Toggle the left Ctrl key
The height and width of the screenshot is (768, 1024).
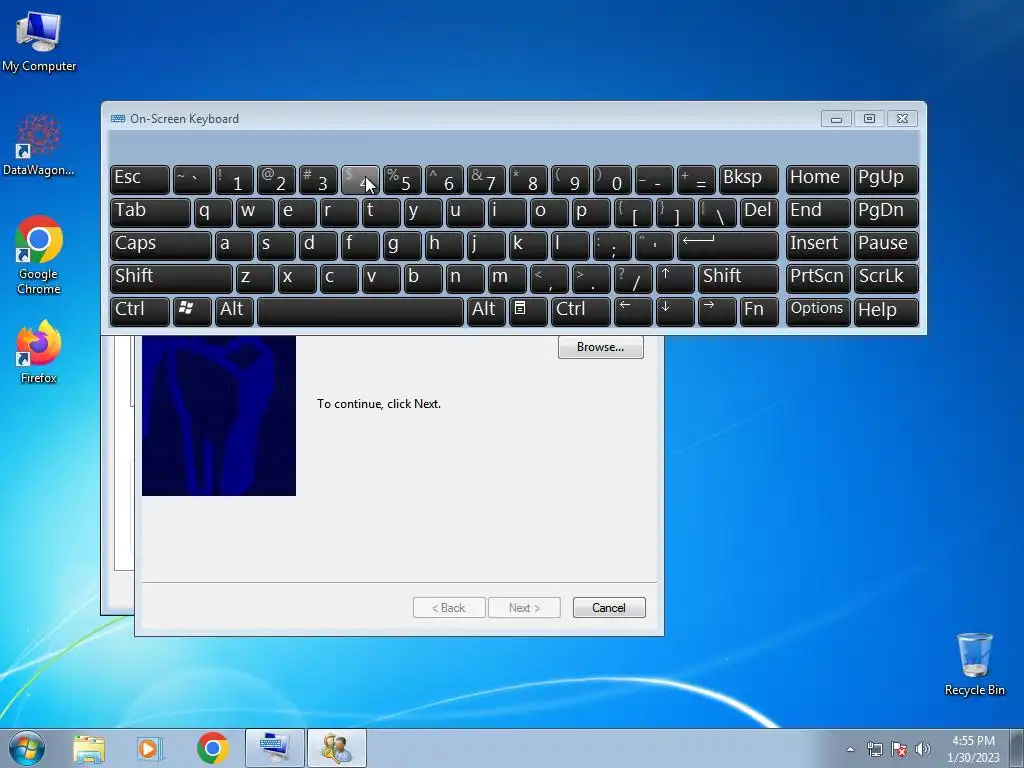140,311
